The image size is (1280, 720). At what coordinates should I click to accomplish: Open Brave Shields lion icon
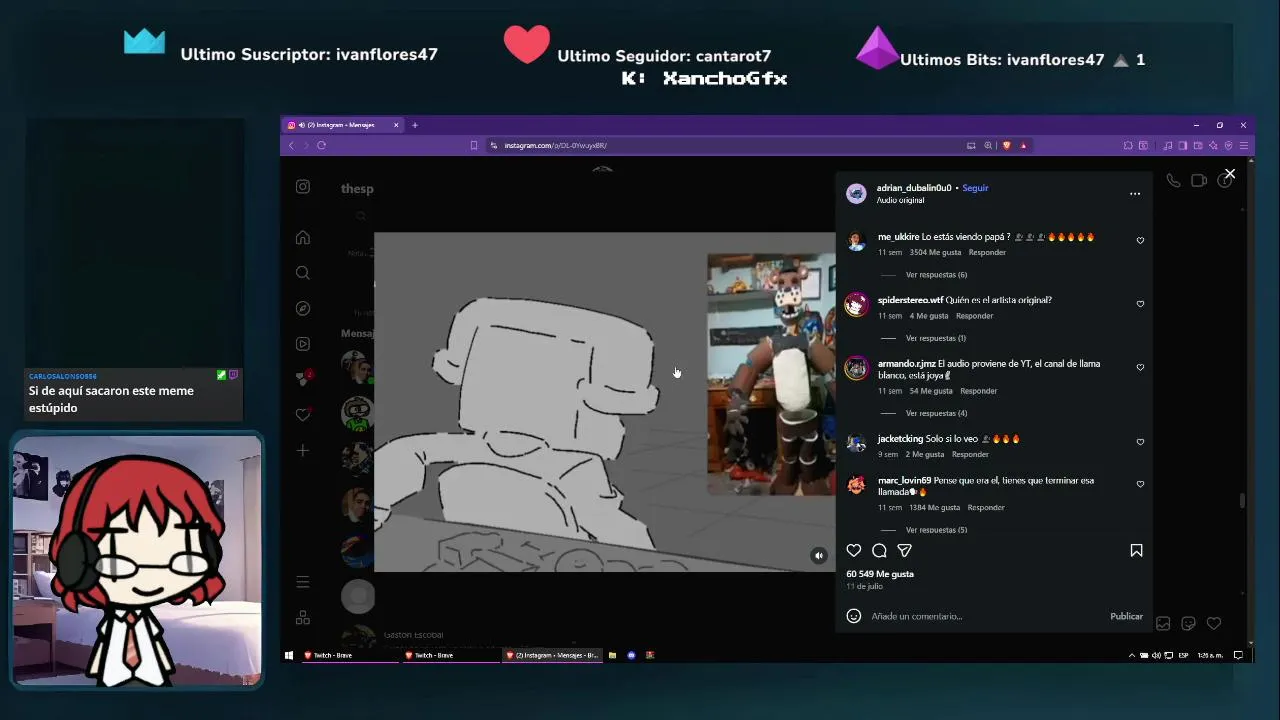[x=1007, y=145]
